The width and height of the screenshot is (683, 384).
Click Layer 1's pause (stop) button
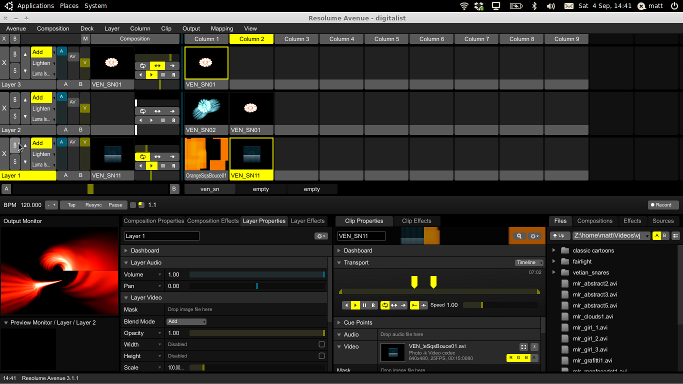162,166
